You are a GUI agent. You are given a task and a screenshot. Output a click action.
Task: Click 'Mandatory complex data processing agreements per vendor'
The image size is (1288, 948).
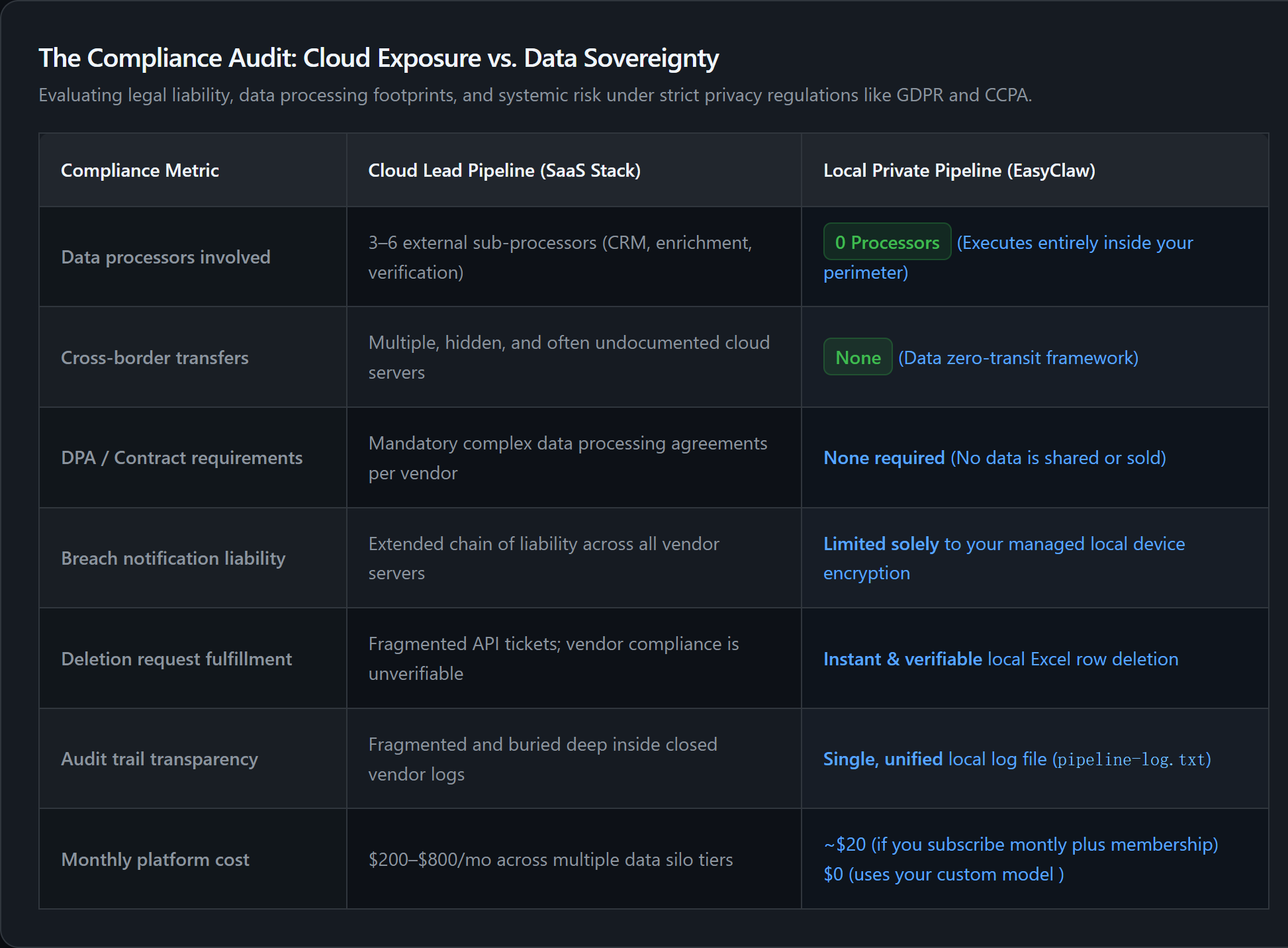568,458
